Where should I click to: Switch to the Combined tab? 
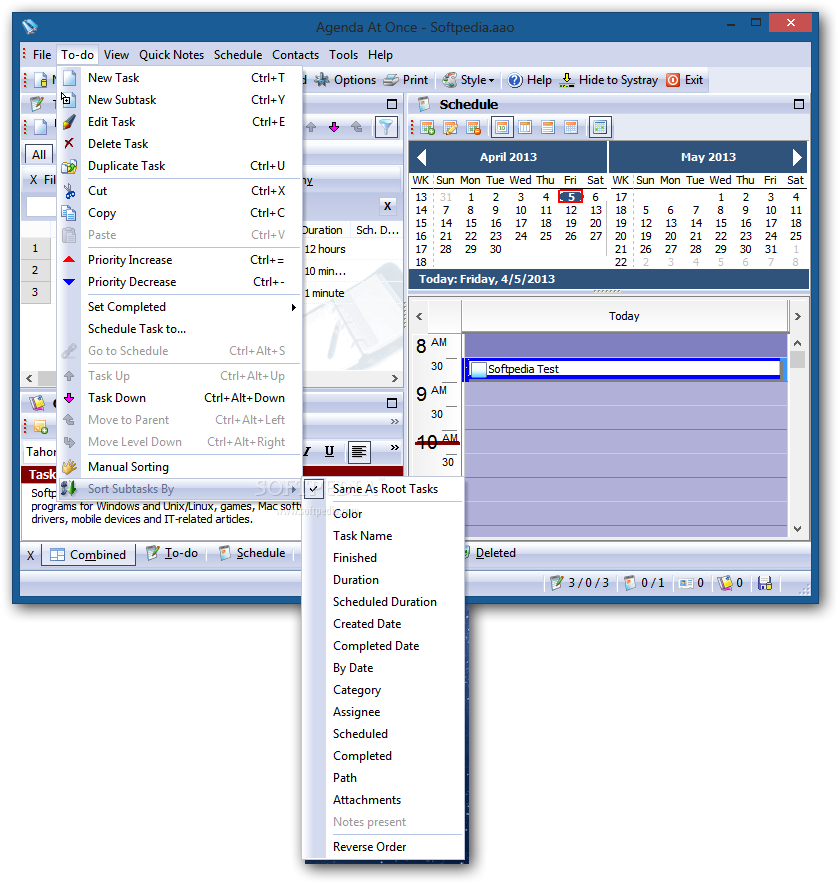click(89, 555)
